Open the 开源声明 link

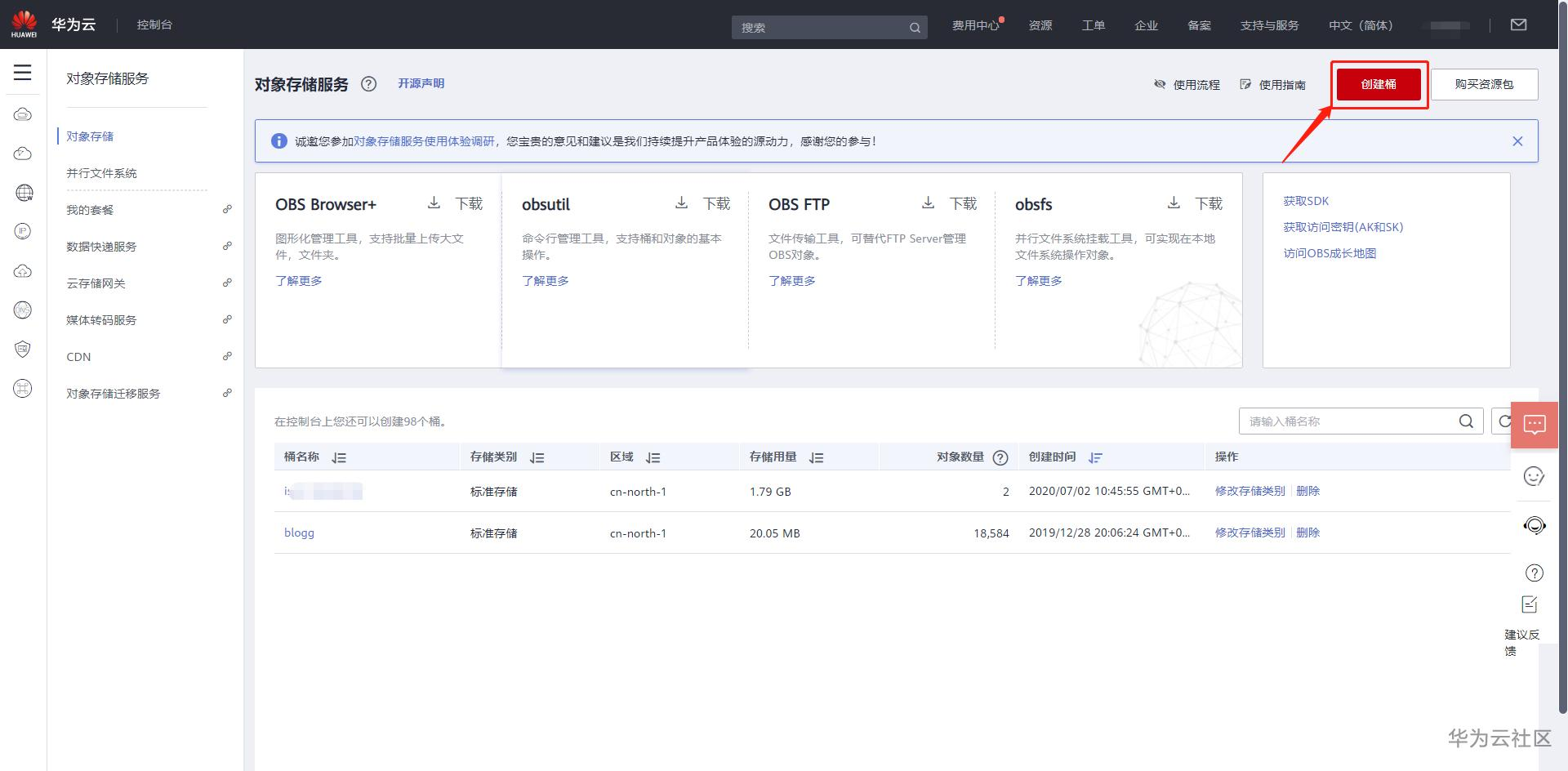421,83
